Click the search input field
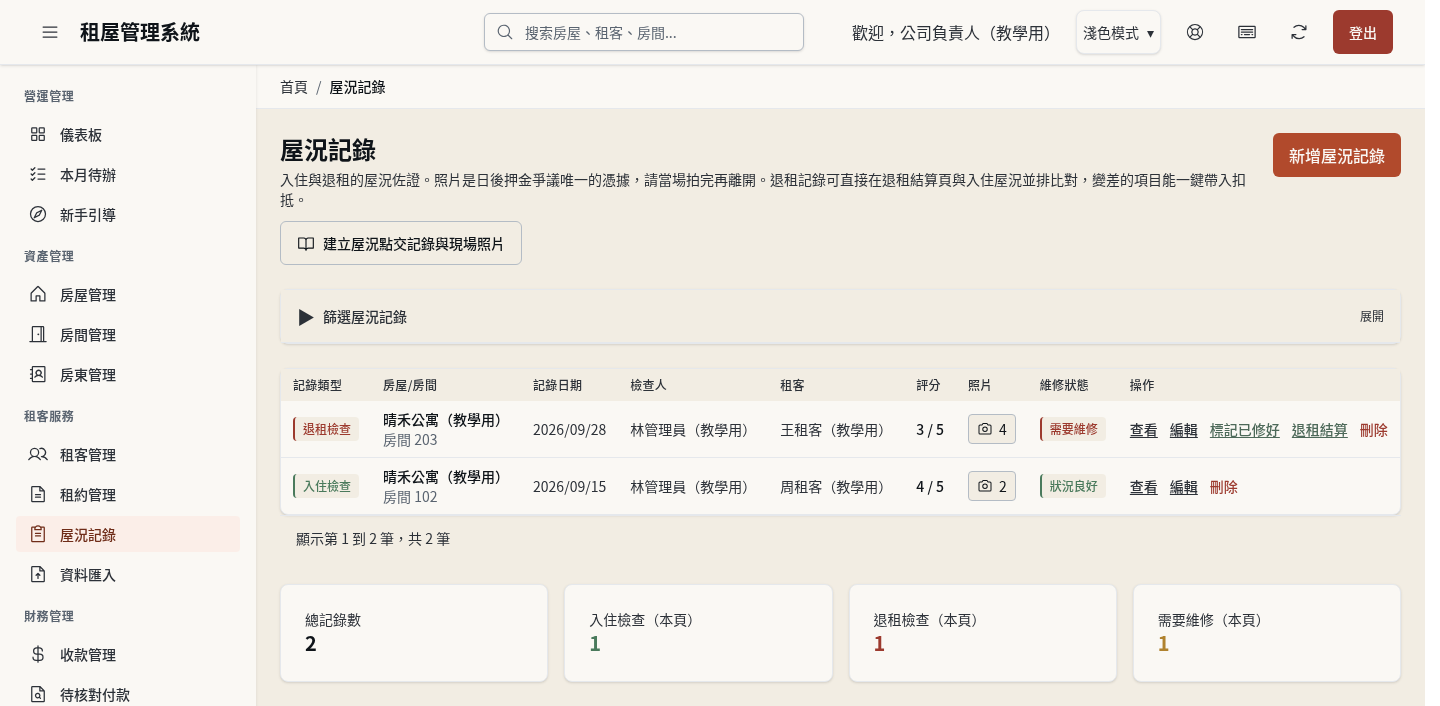Screen dimensions: 1440x706 (644, 32)
